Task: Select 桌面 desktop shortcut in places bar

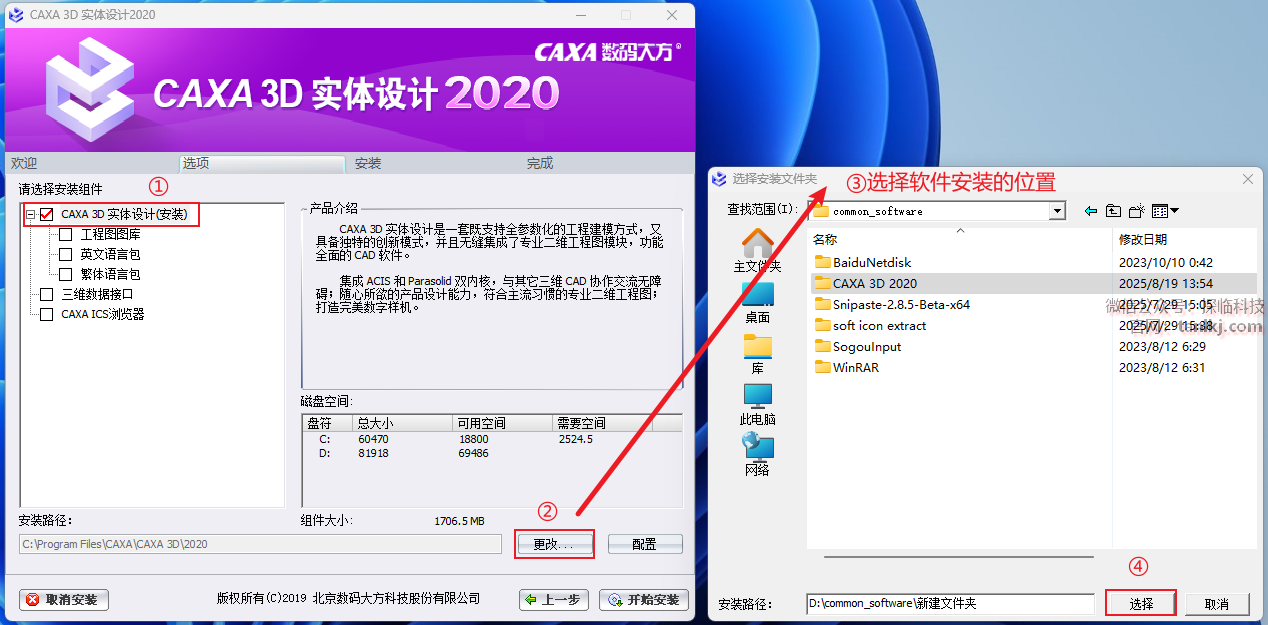Action: tap(757, 302)
